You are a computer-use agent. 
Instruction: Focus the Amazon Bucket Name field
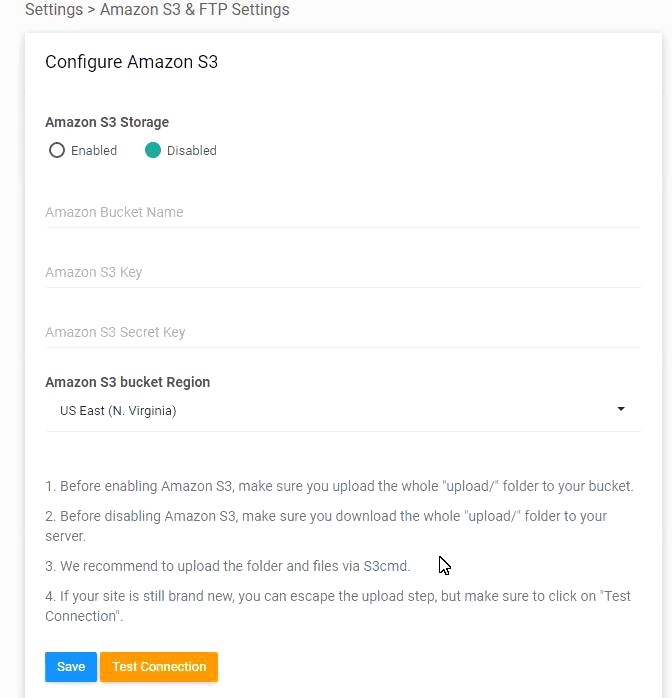coord(342,212)
